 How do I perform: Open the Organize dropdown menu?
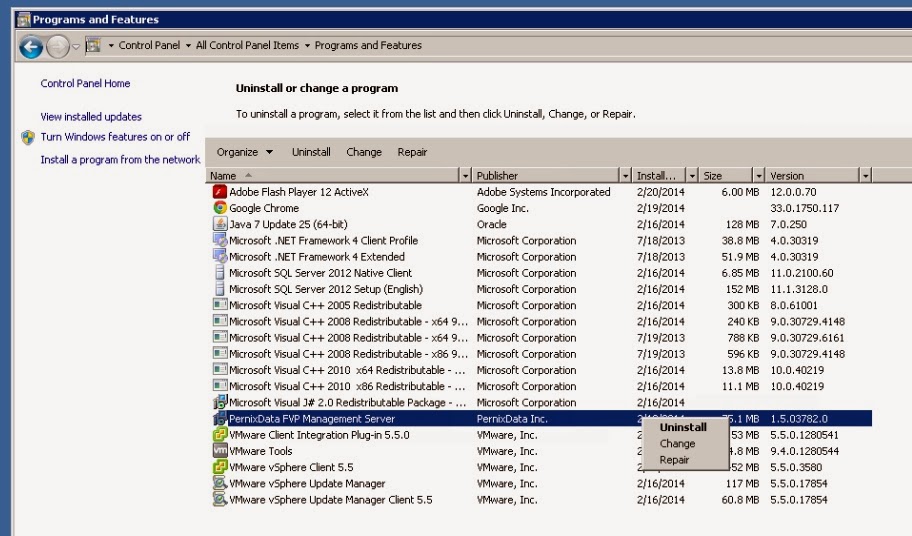click(x=244, y=152)
